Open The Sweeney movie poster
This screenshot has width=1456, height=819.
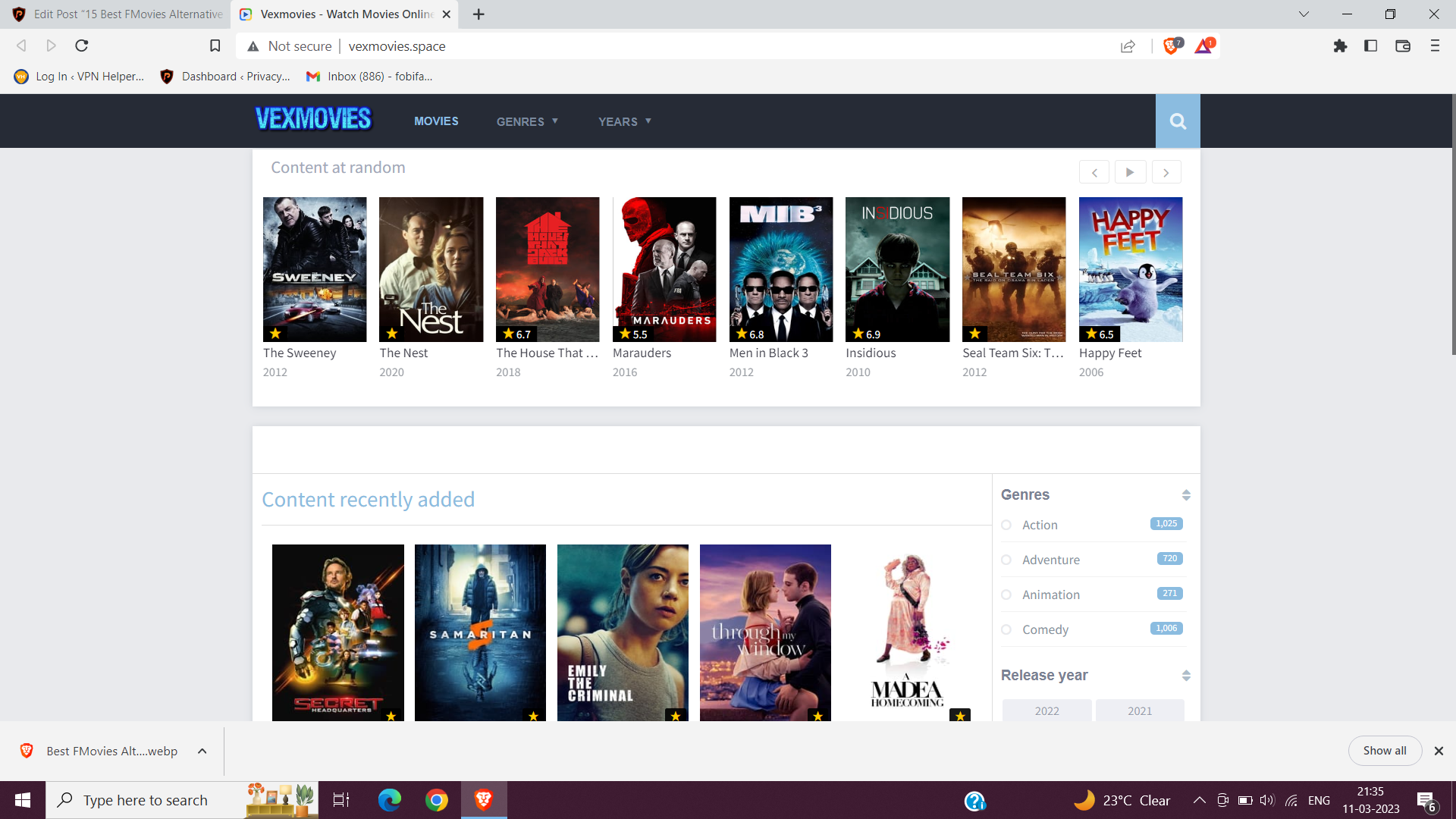(315, 269)
